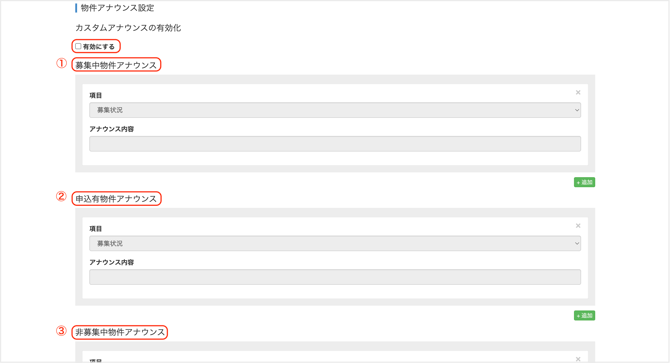Viewport: 670px width, 363px height.
Task: Click the 有効にする checkbox label text
Action: (x=99, y=47)
